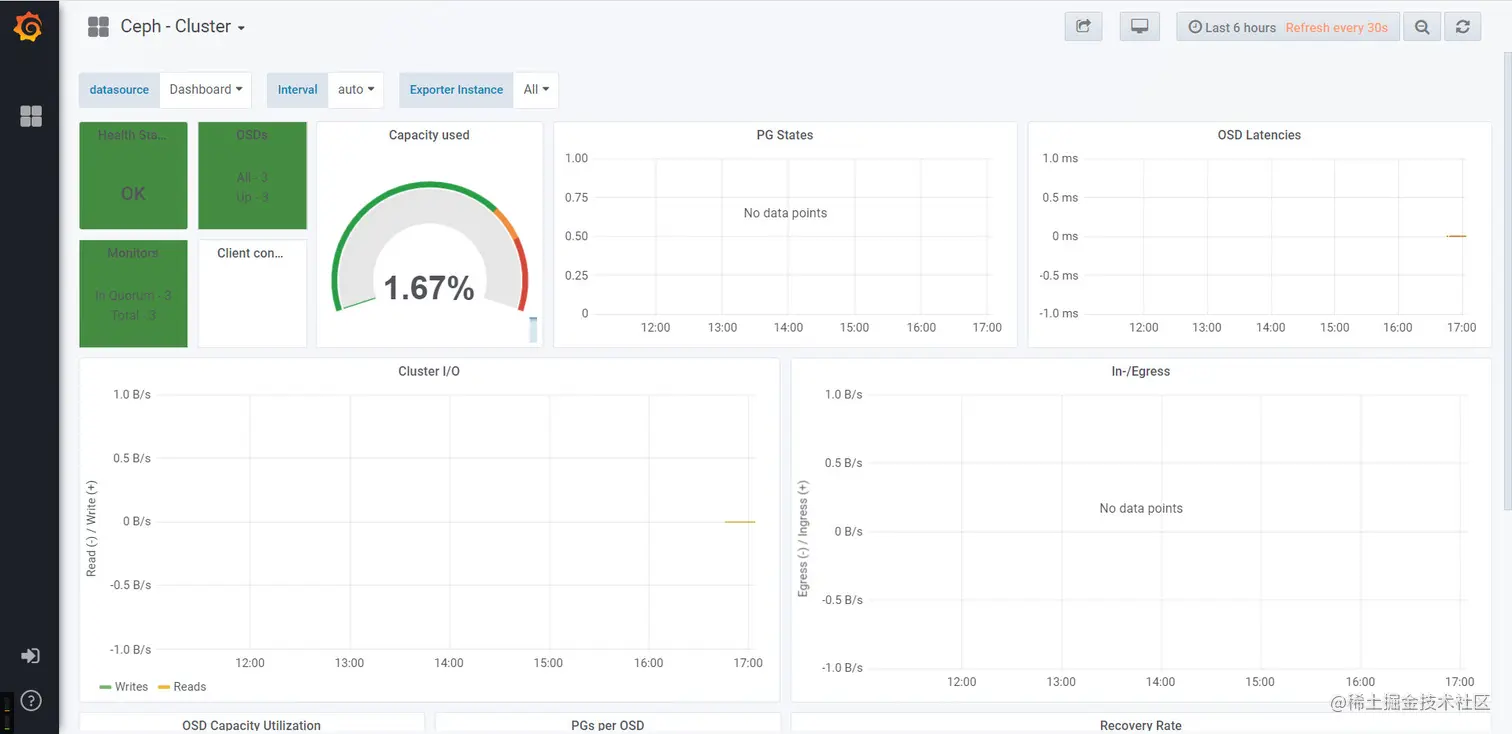Viewport: 1512px width, 734px height.
Task: Click the sign-in arrow icon in sidebar
Action: 30,656
